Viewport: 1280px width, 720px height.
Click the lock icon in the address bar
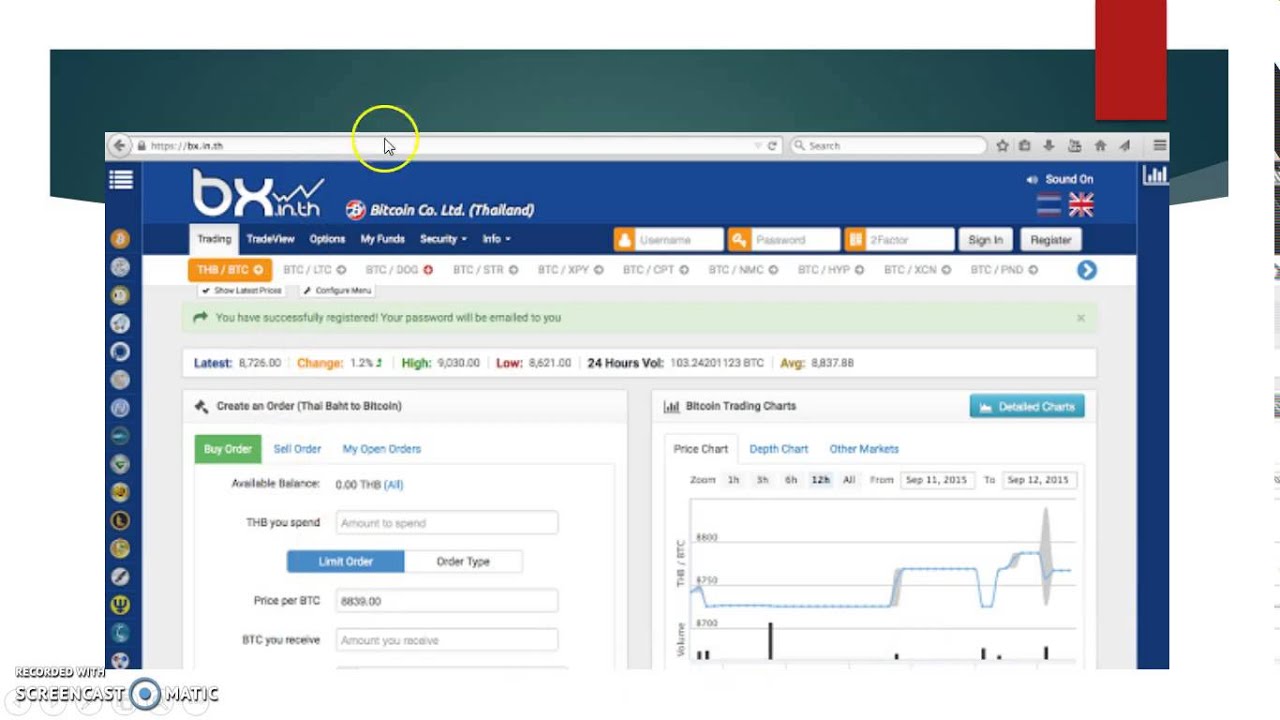(141, 146)
